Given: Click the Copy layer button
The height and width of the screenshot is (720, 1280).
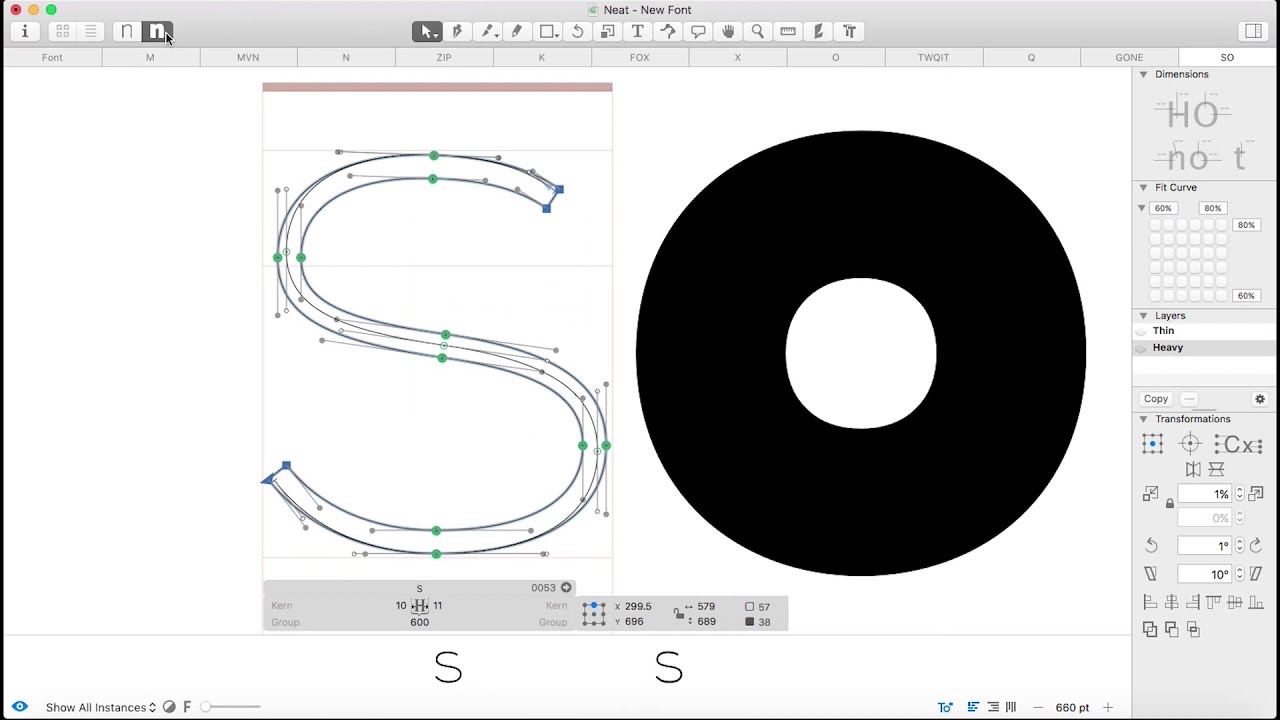Looking at the screenshot, I should pyautogui.click(x=1156, y=399).
